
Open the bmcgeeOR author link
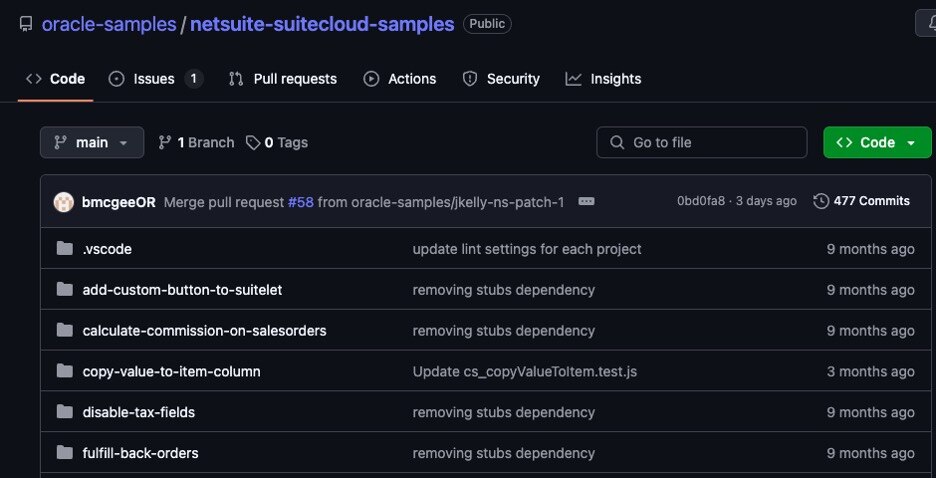point(118,202)
